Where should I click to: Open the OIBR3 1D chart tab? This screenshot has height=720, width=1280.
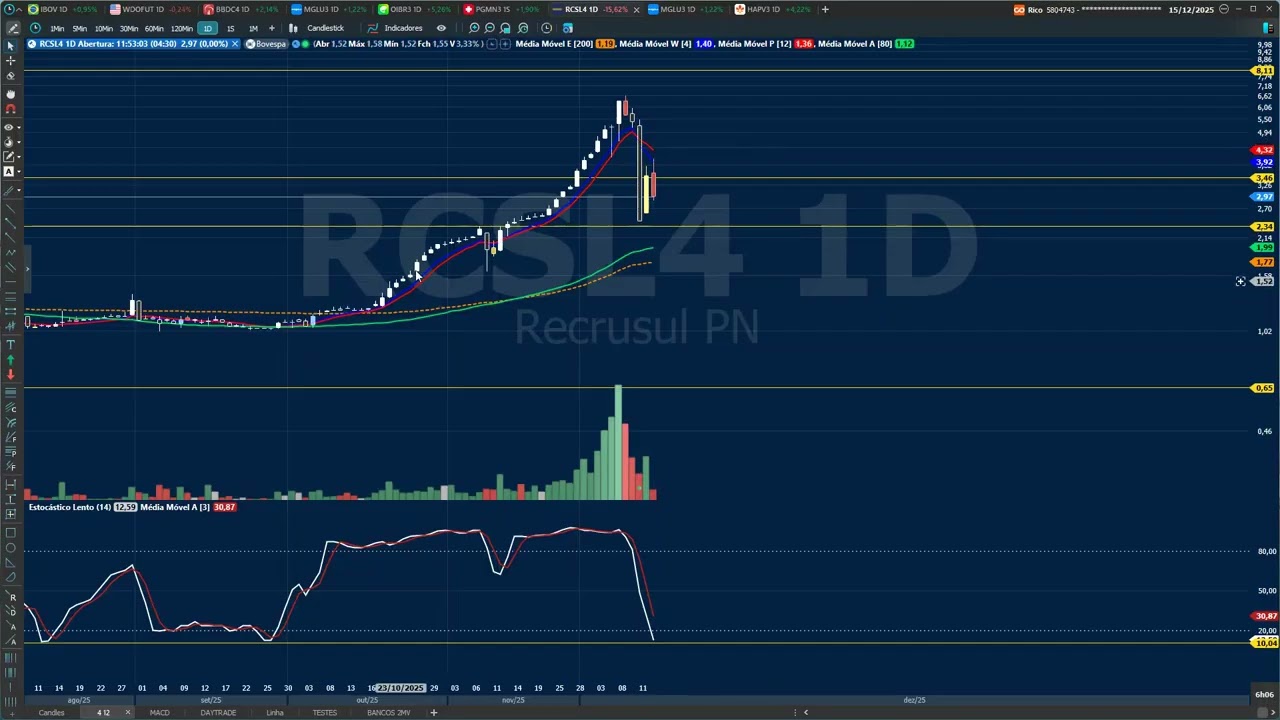414,9
